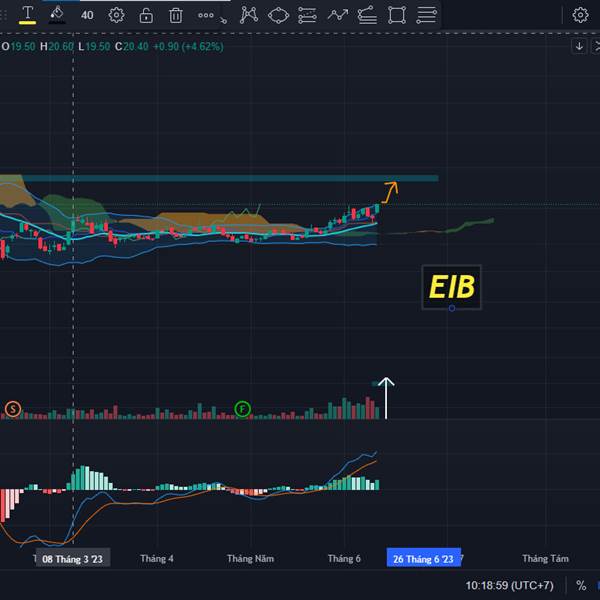Click the Tháng Tám time axis label
The height and width of the screenshot is (600, 600).
(545, 558)
